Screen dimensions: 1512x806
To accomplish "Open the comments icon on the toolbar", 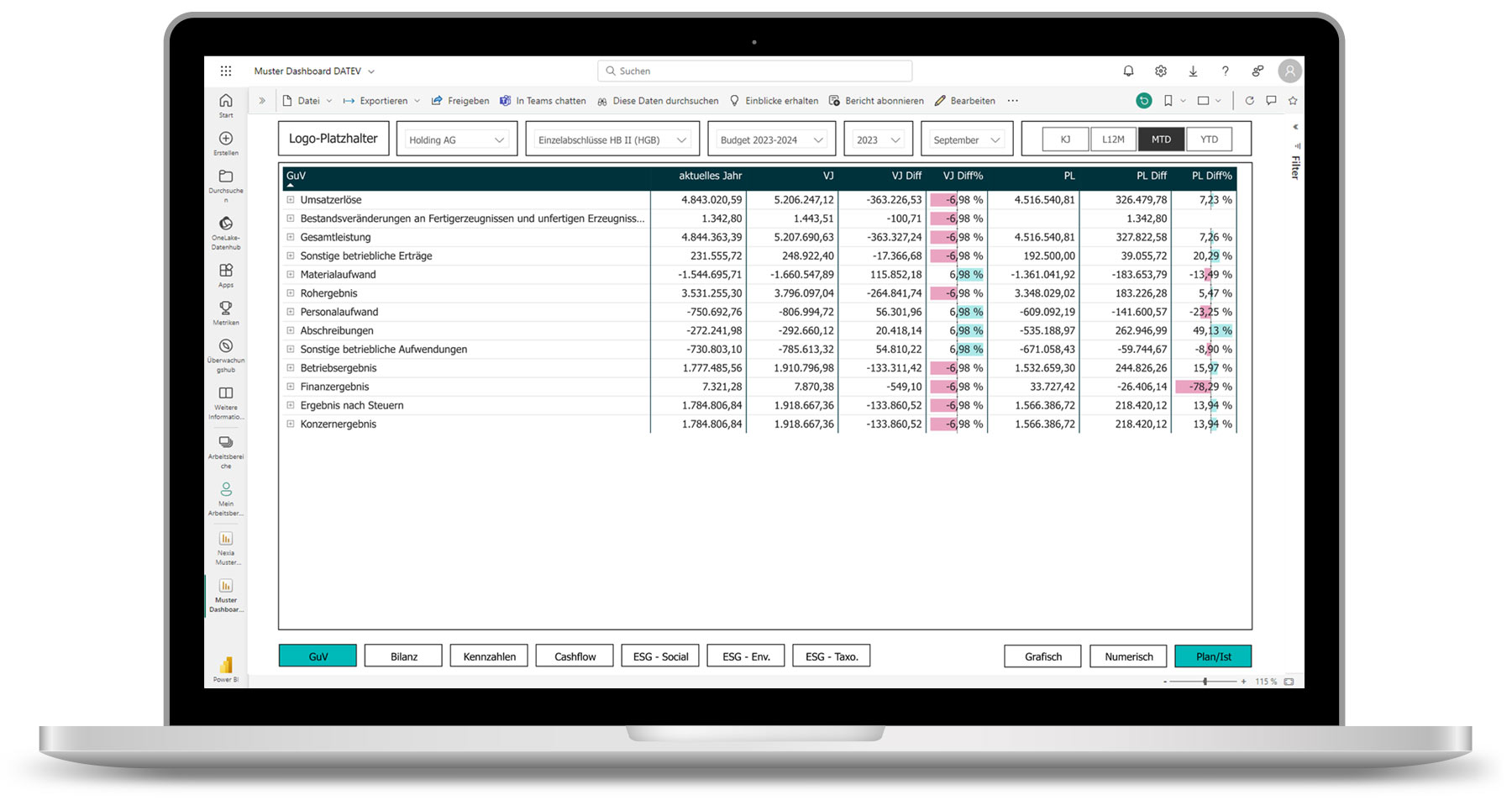I will [1270, 100].
